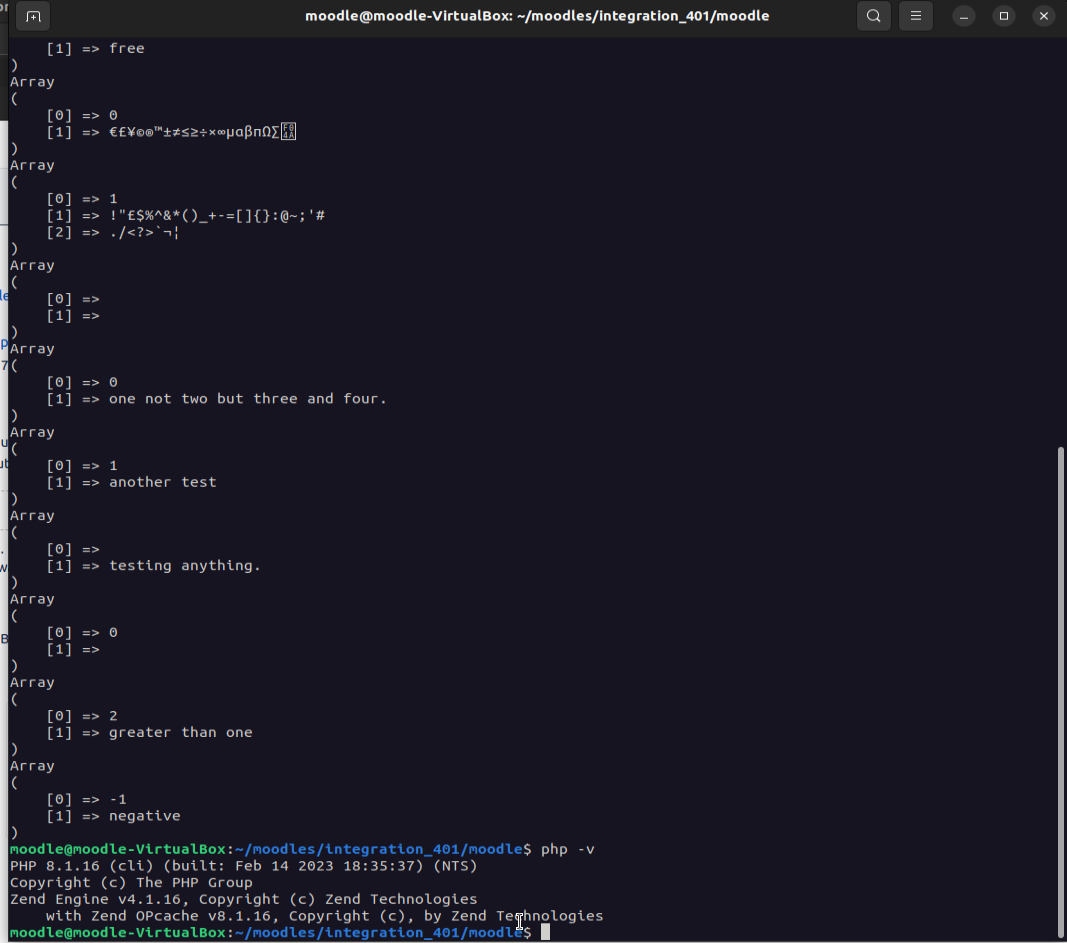
Task: Open the terminal search
Action: coord(874,16)
